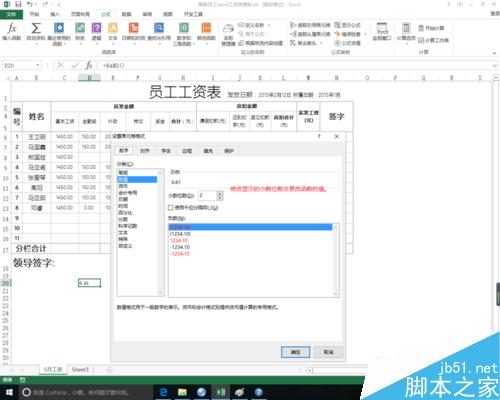Viewport: 500px width, 400px height.
Task: Open the Logical functions question-mark icon
Action: (96, 32)
